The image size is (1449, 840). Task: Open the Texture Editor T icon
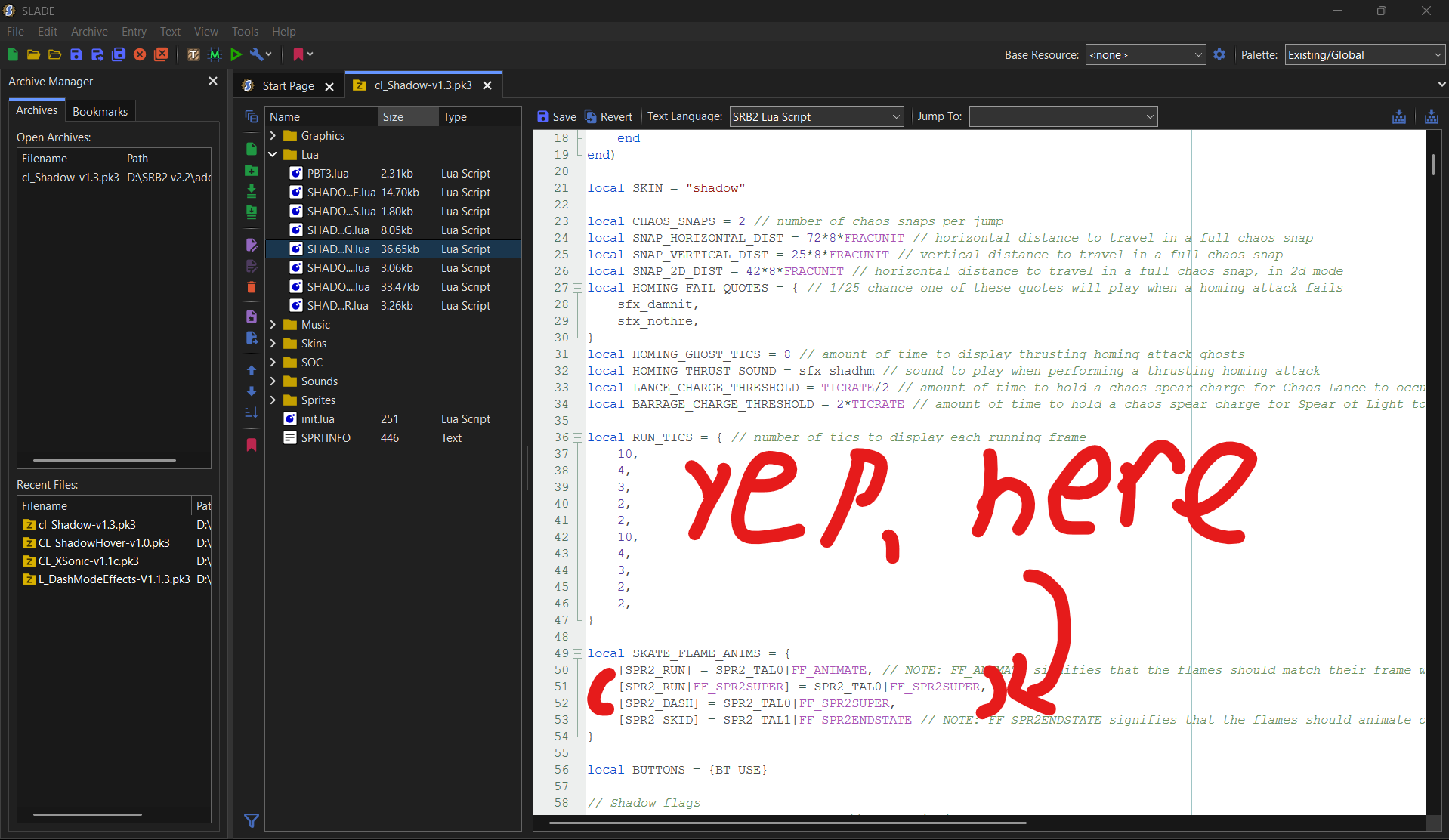[193, 54]
